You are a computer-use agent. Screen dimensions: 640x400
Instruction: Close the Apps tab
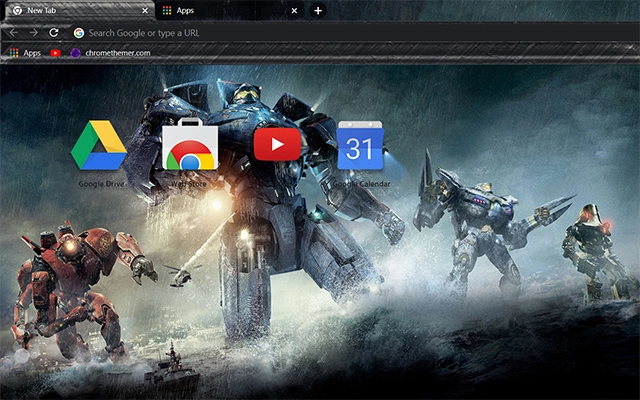pos(294,11)
